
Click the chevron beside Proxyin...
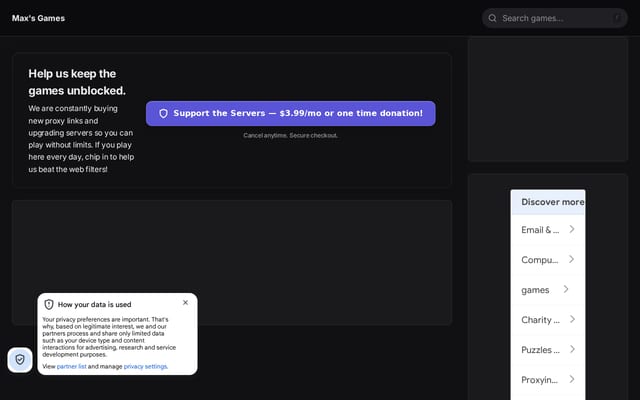point(572,379)
